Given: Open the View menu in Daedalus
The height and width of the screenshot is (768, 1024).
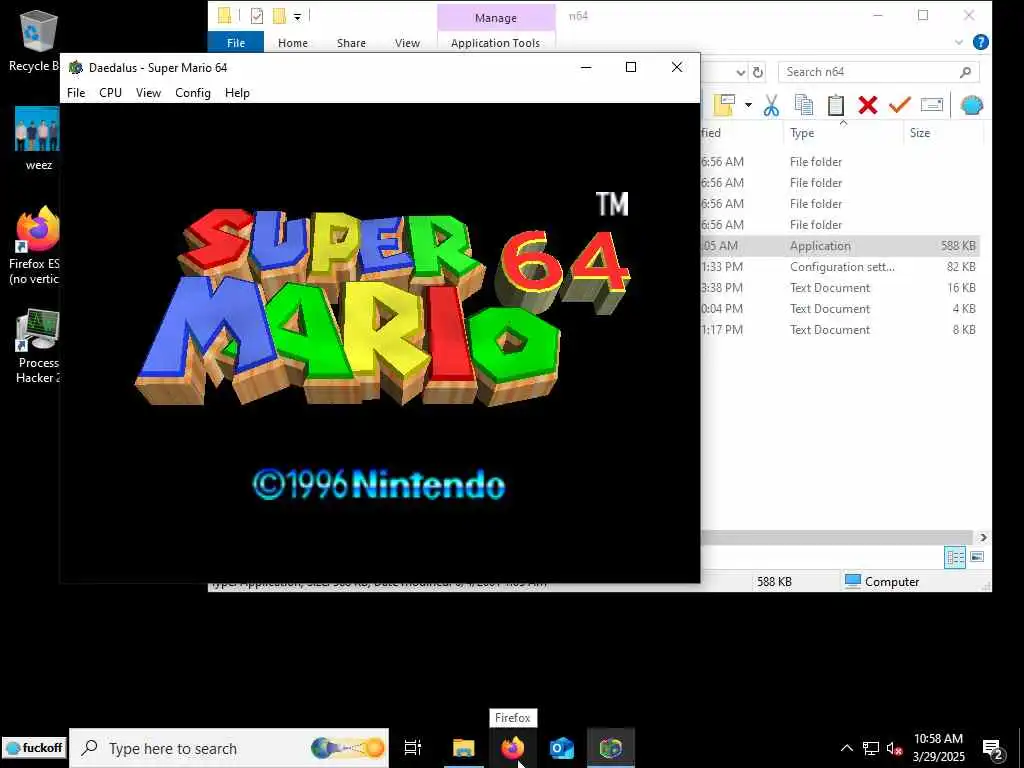Looking at the screenshot, I should coord(148,93).
